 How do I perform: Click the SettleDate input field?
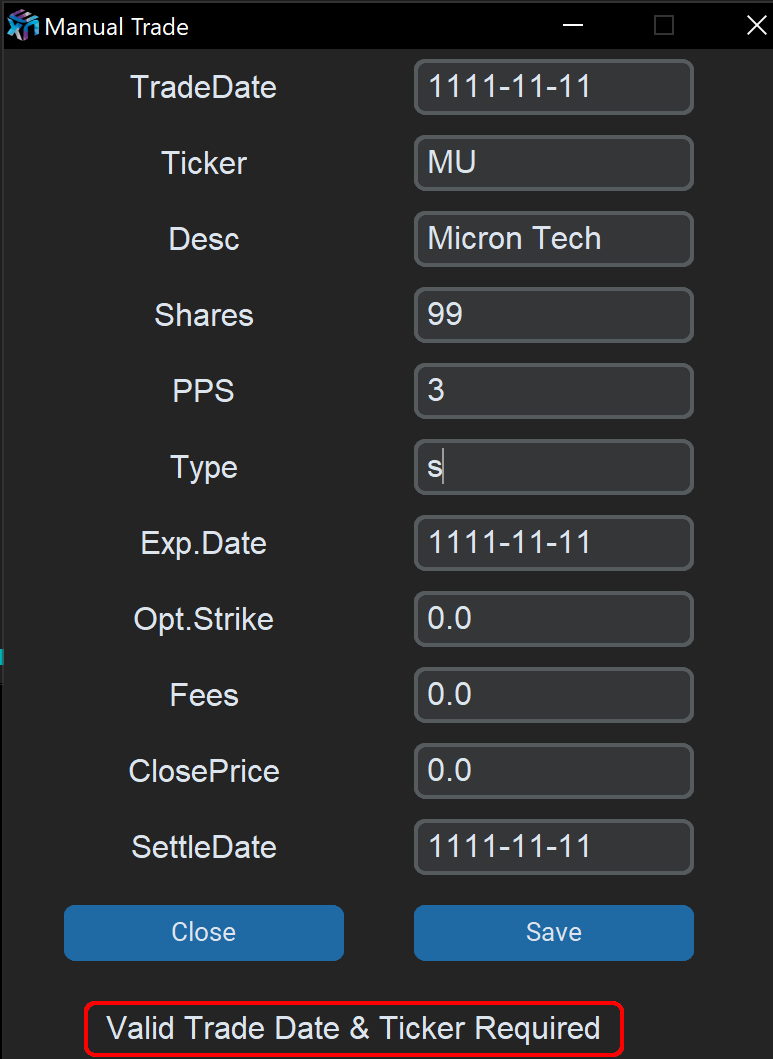(553, 847)
